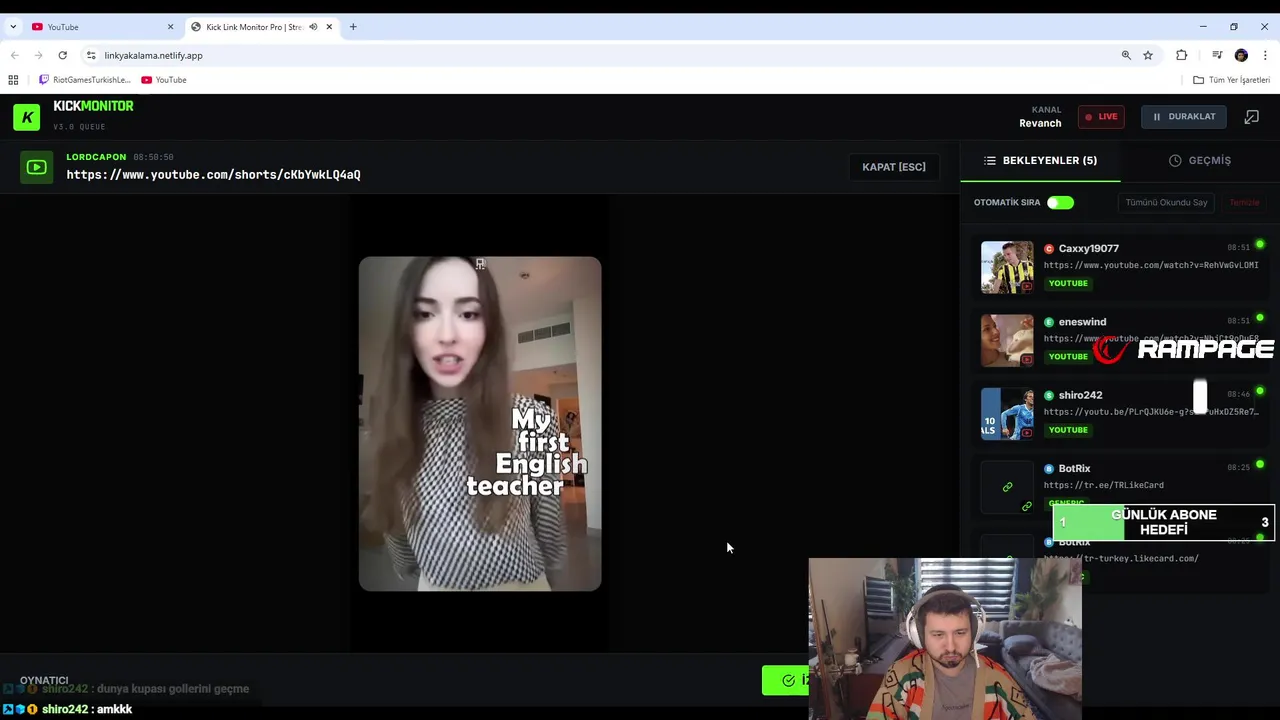Click the list icon in the BEKLEYENLER tab
The image size is (1280, 720).
[990, 160]
